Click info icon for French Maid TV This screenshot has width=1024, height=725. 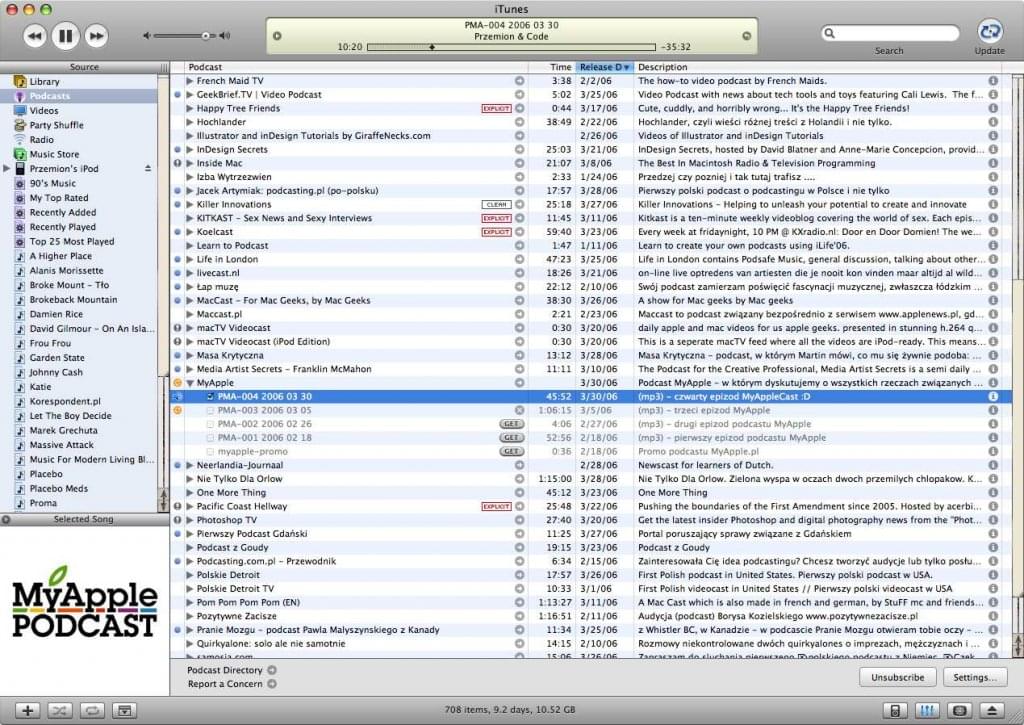(x=993, y=80)
